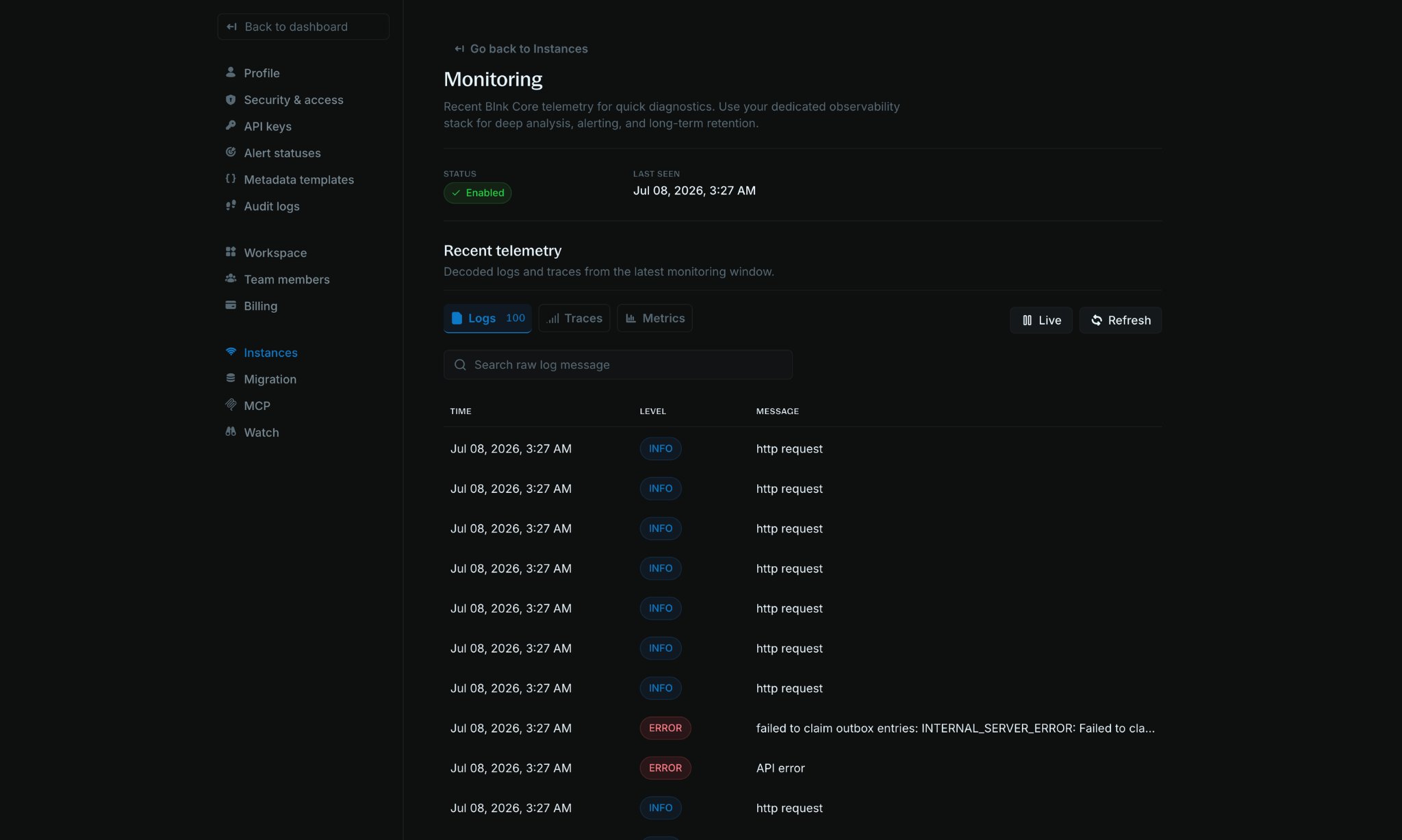
Task: Click the Enabled status badge
Action: pyautogui.click(x=477, y=193)
